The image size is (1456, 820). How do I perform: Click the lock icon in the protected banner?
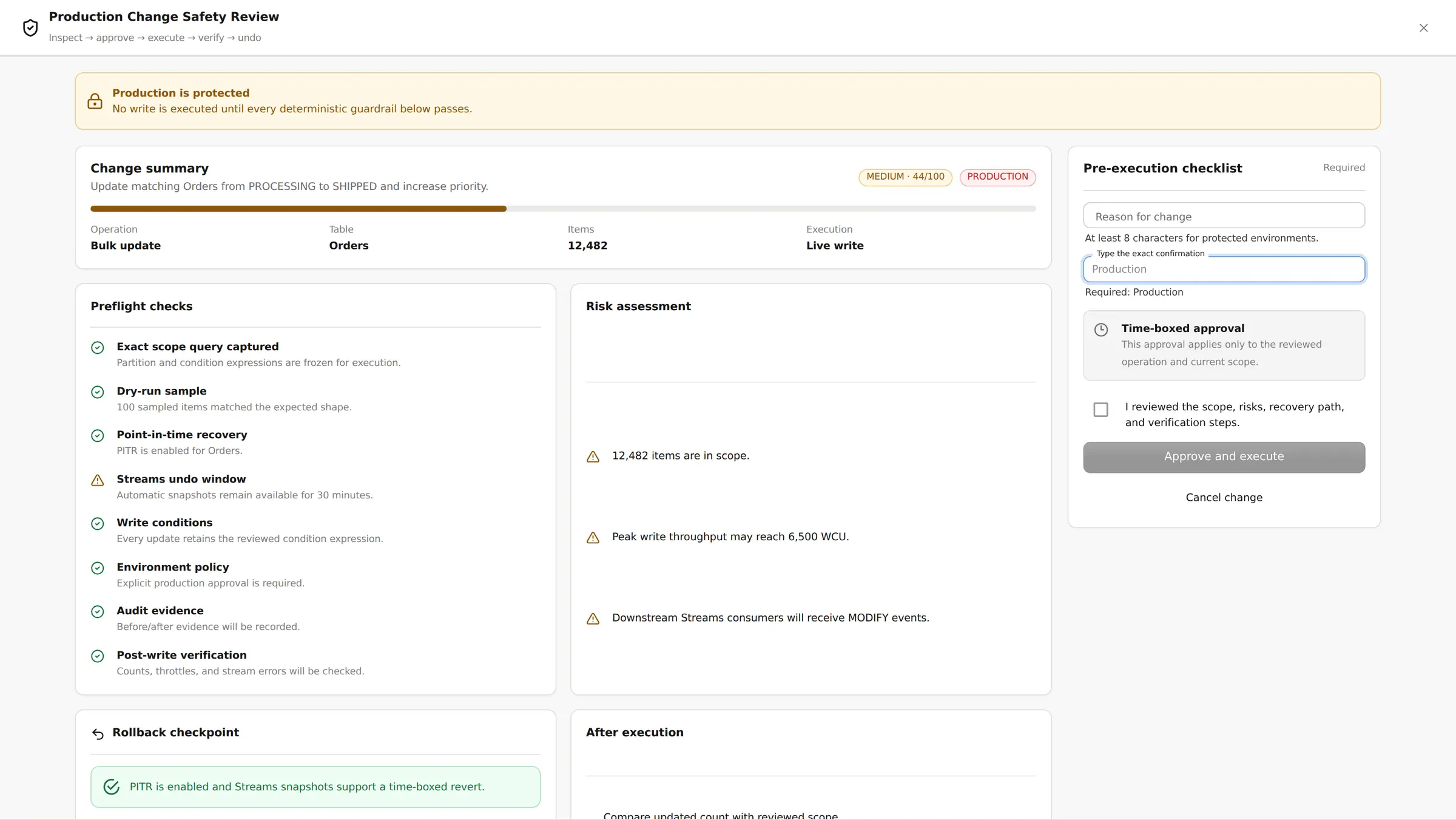tap(95, 101)
